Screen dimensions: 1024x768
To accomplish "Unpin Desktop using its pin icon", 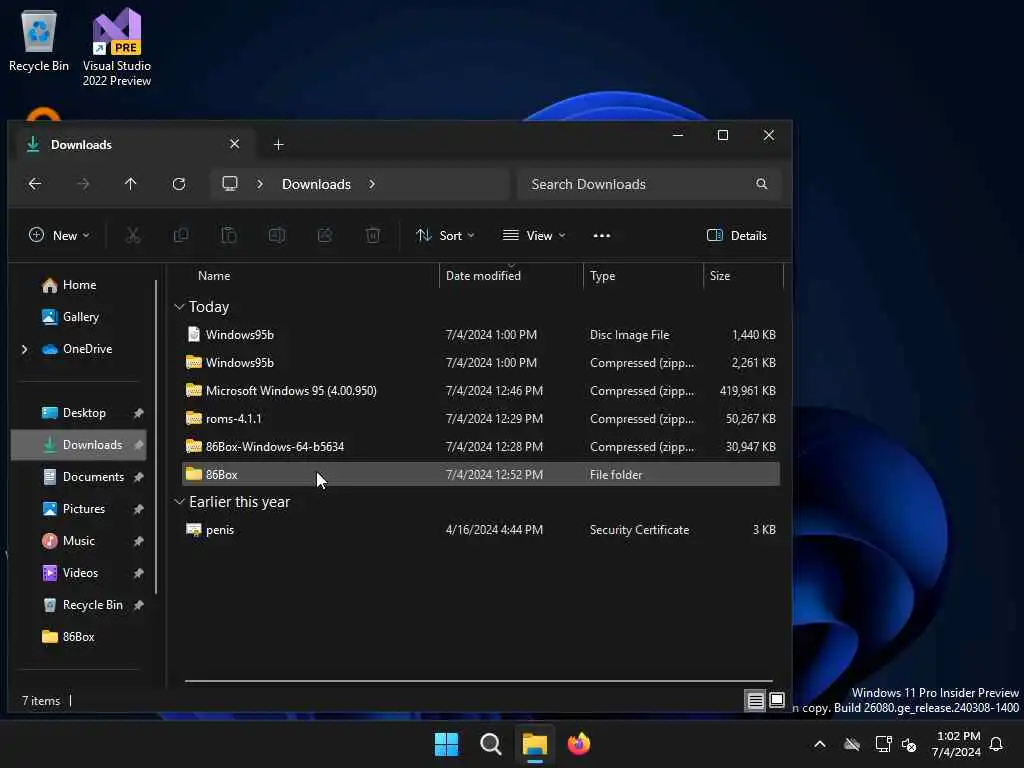I will (138, 413).
